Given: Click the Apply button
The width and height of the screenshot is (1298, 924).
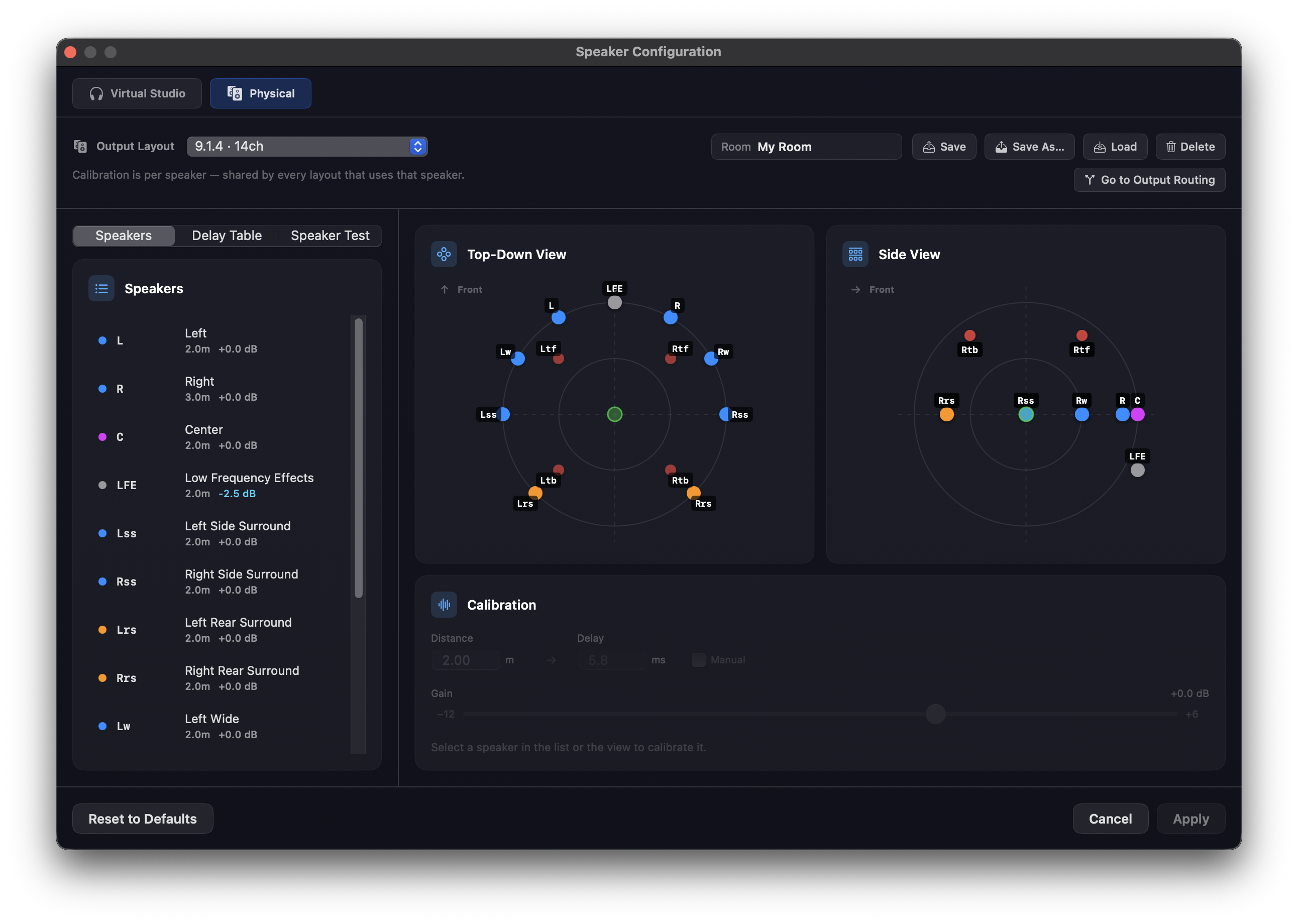Looking at the screenshot, I should pyautogui.click(x=1191, y=819).
